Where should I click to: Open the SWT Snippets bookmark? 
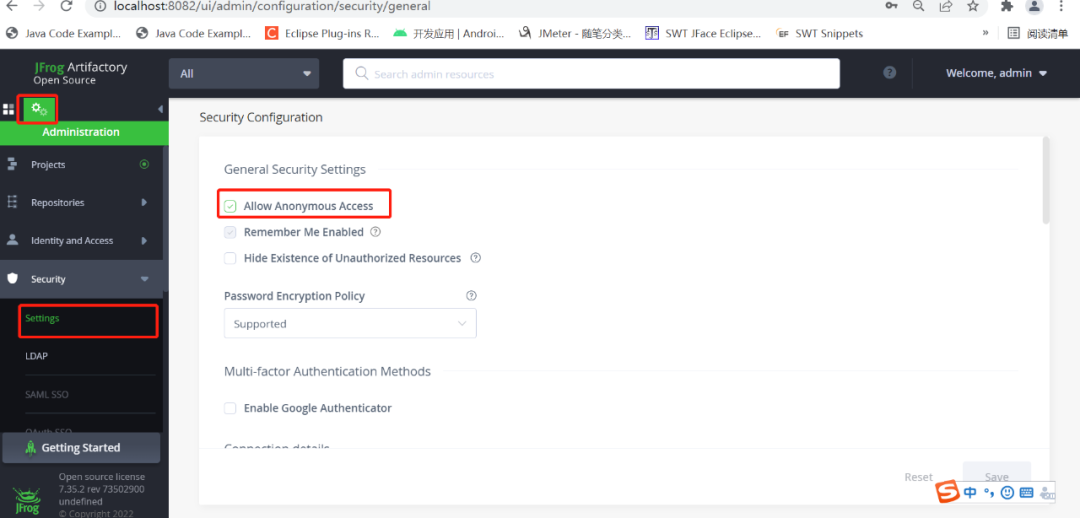pyautogui.click(x=819, y=32)
